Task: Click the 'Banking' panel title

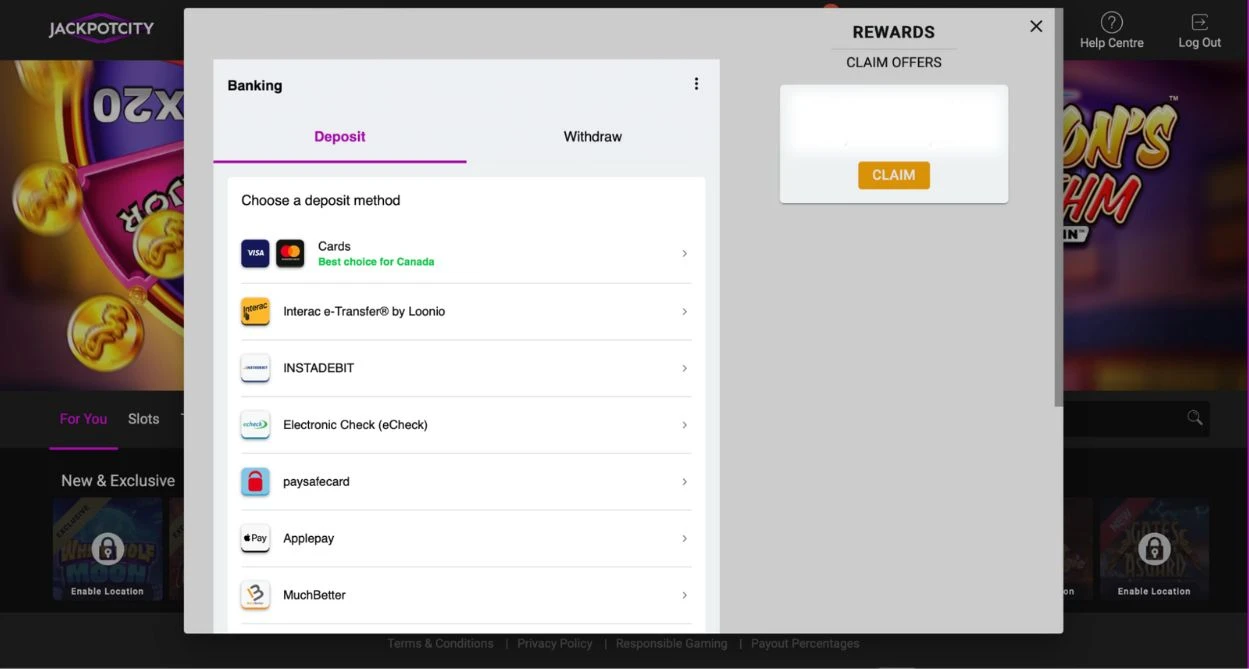Action: pyautogui.click(x=255, y=85)
